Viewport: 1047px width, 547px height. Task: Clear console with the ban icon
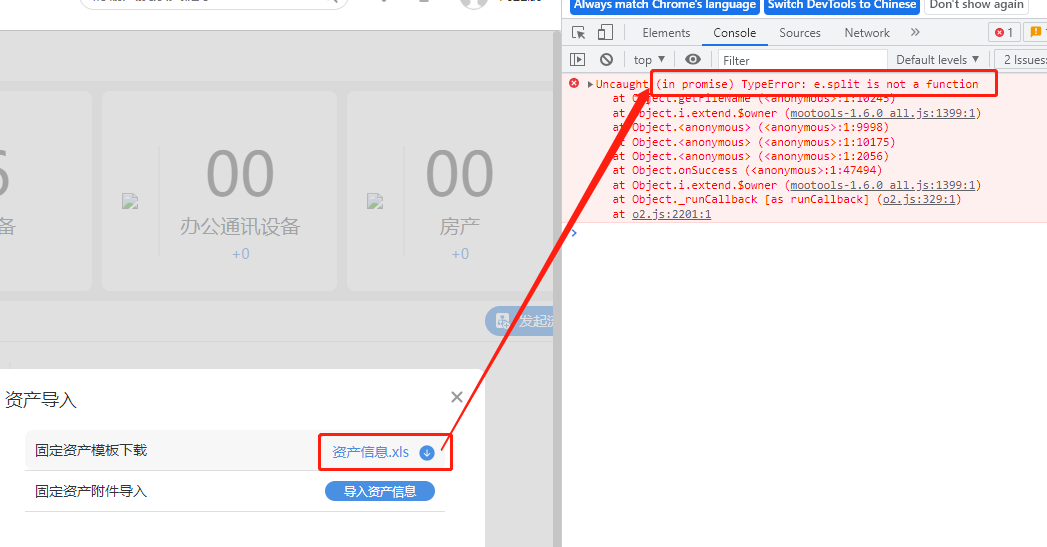pos(606,59)
